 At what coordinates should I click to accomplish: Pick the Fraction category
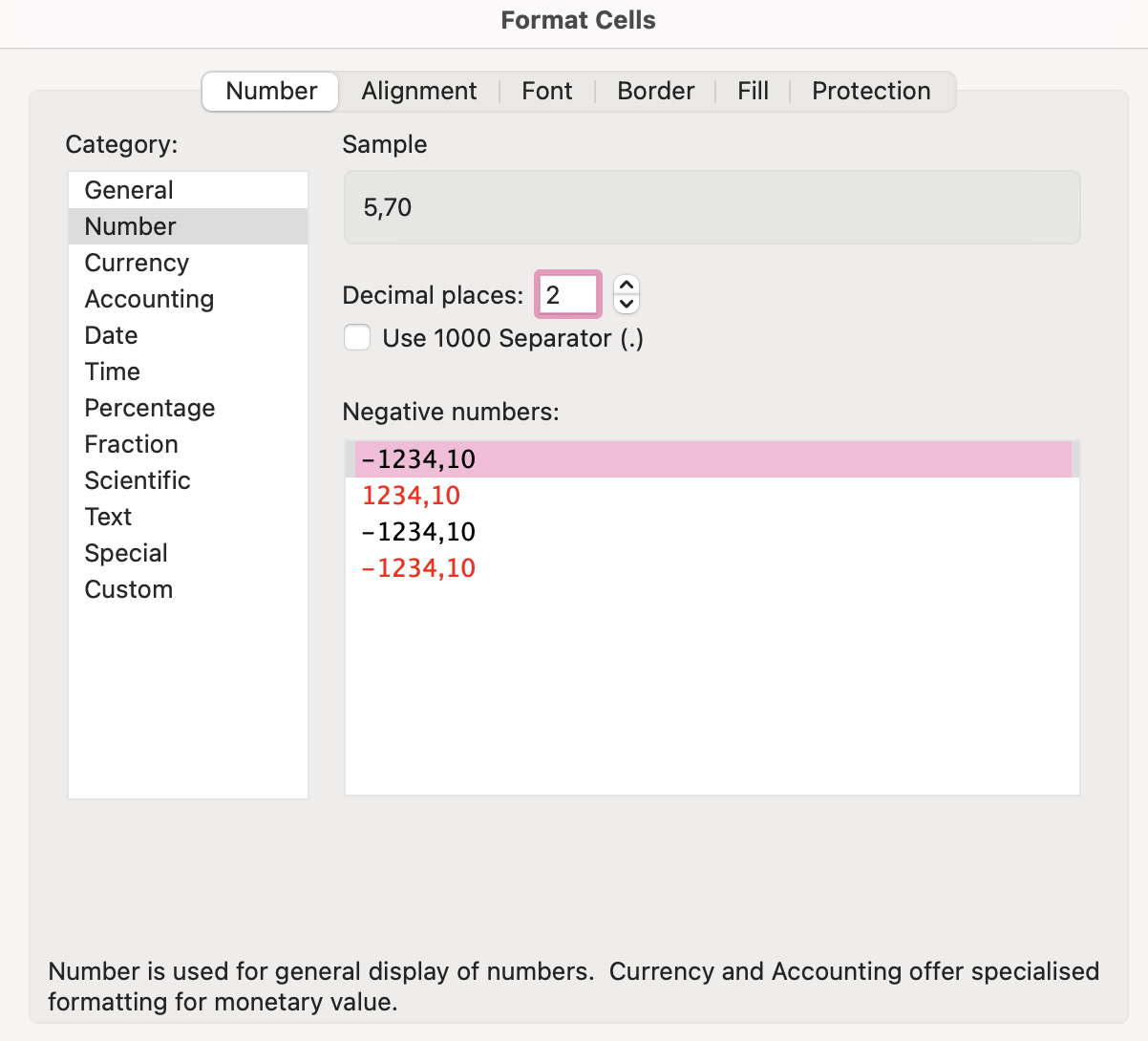point(188,444)
